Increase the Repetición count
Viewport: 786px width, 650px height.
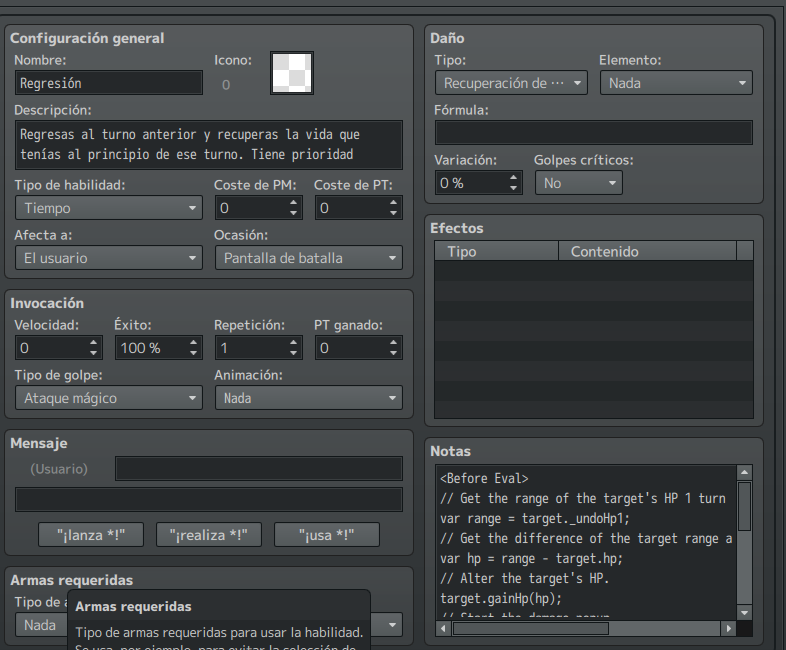pyautogui.click(x=294, y=342)
